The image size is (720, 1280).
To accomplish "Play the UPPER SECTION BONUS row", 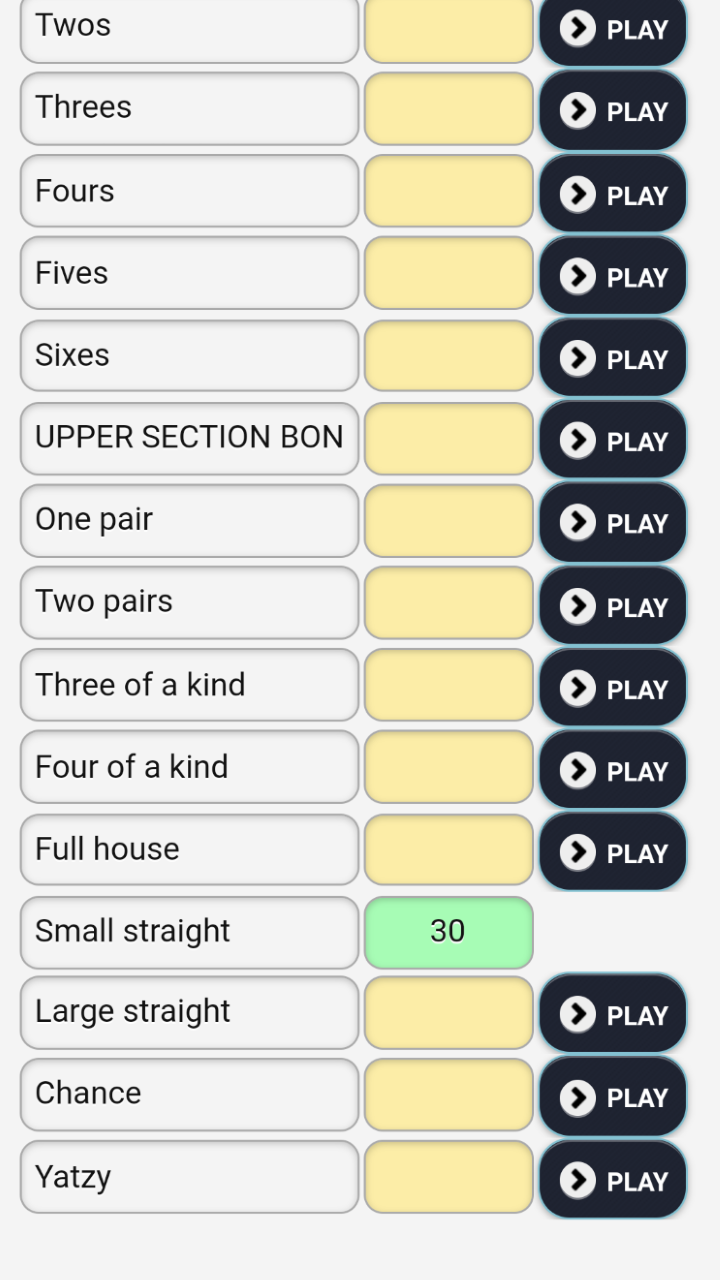I will [612, 441].
